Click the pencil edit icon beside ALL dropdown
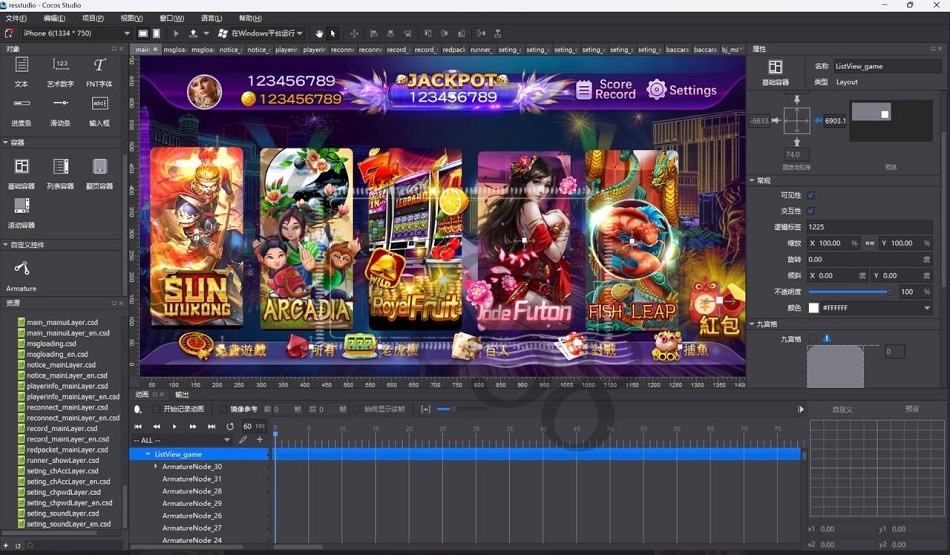The width and height of the screenshot is (950, 555). click(x=243, y=440)
